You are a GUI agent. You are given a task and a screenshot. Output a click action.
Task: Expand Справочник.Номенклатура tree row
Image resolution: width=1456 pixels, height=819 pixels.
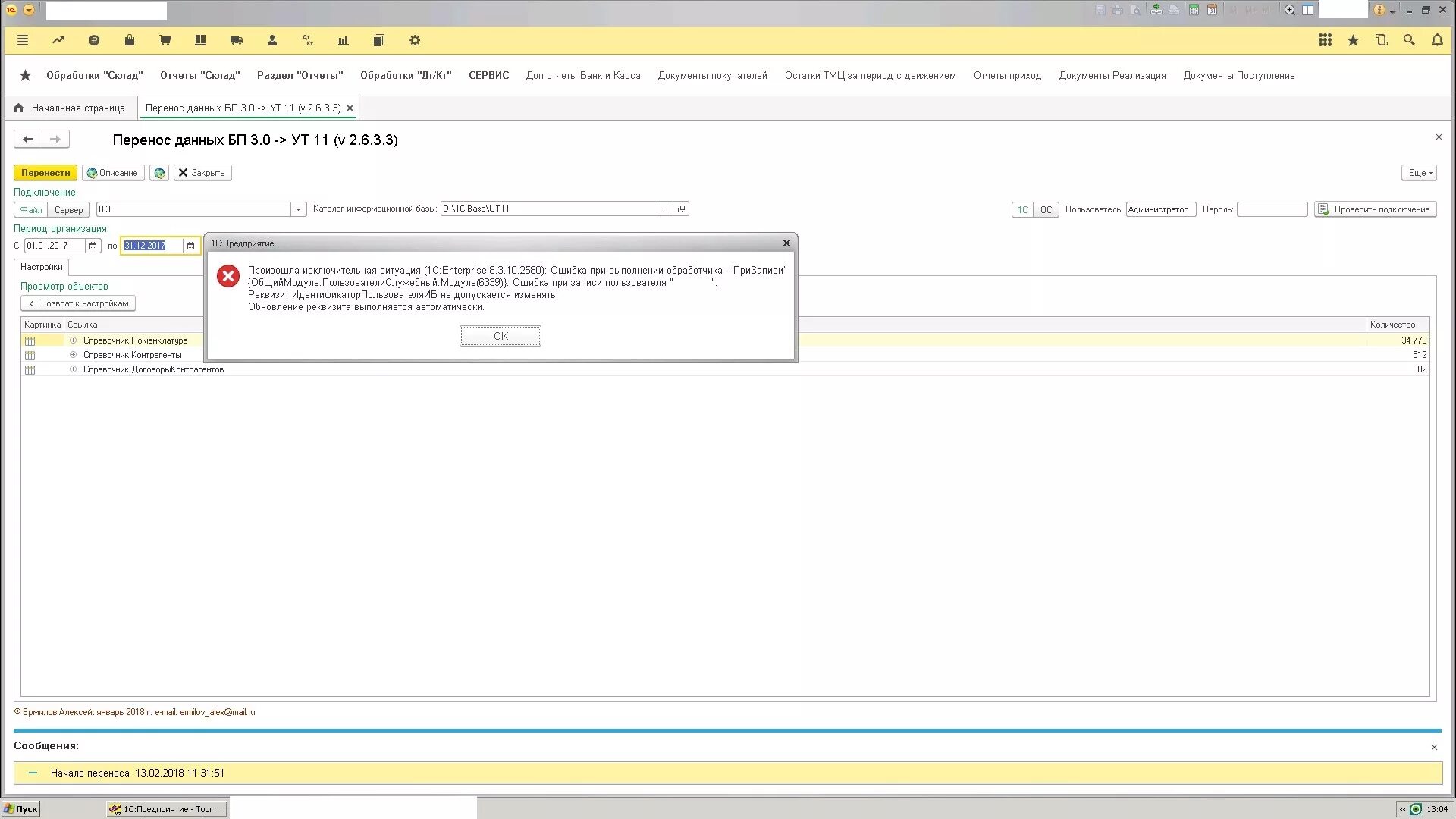point(73,340)
